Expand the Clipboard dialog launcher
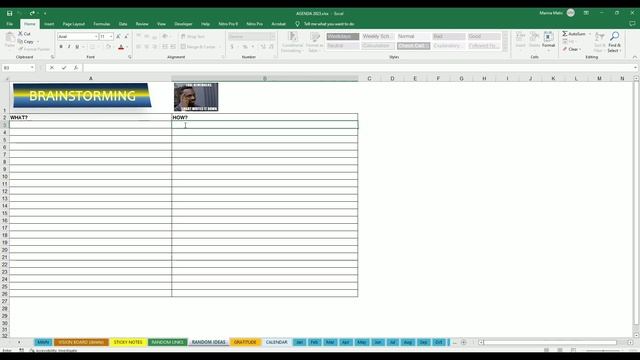640x360 pixels. 52,57
